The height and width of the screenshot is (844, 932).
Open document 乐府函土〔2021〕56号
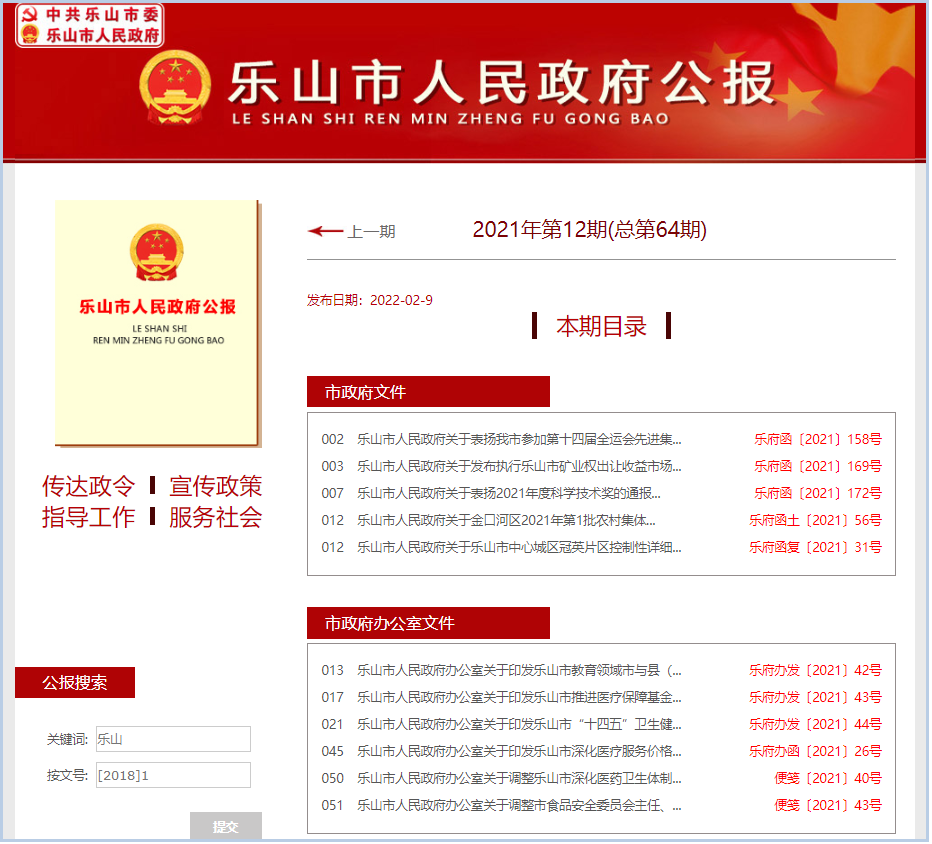(815, 520)
